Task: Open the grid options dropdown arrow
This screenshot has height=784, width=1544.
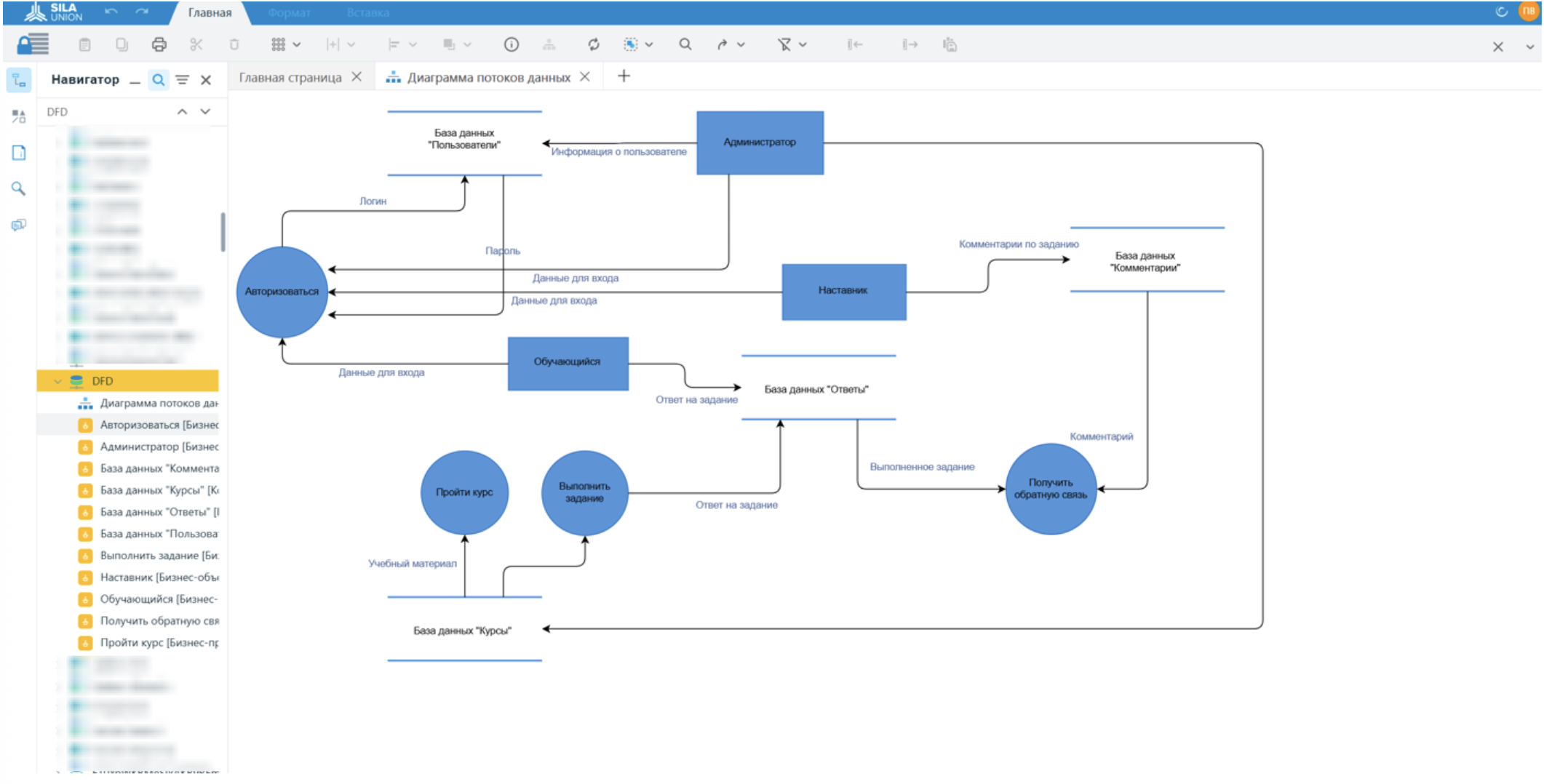Action: click(297, 45)
